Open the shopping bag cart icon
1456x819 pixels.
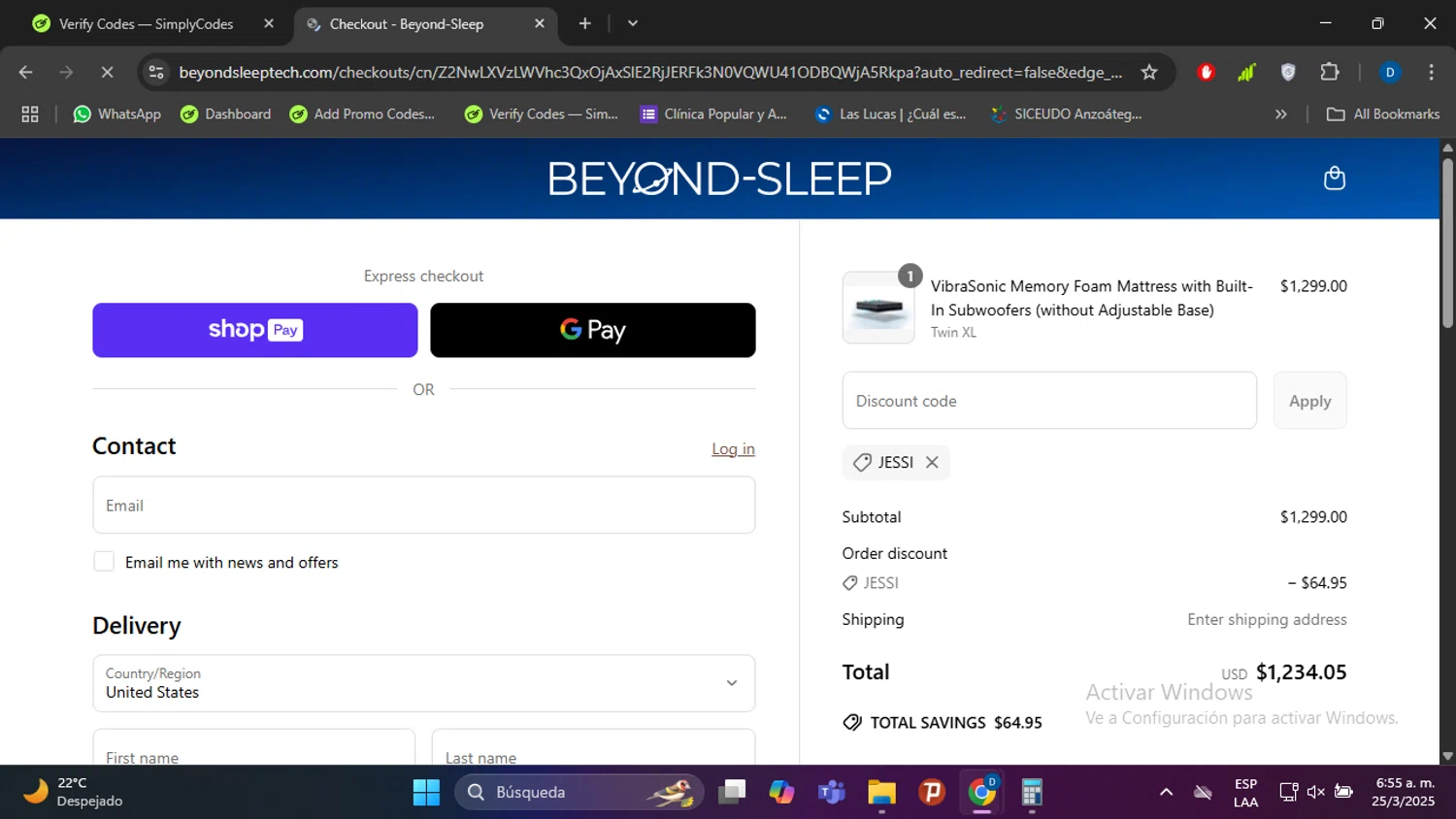[1335, 179]
